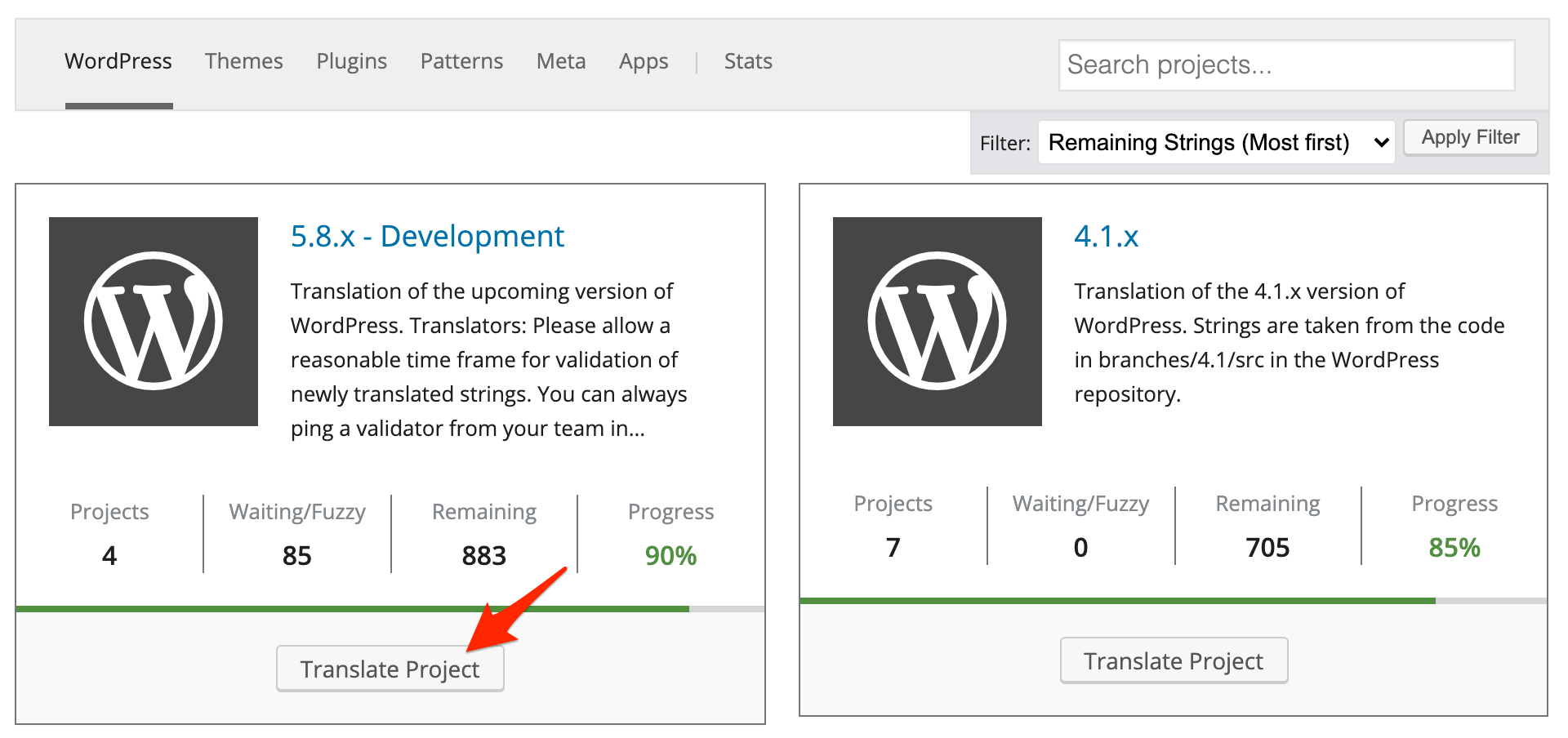1568x738 pixels.
Task: Click the Waiting/Fuzzy value 85
Action: pyautogui.click(x=297, y=556)
